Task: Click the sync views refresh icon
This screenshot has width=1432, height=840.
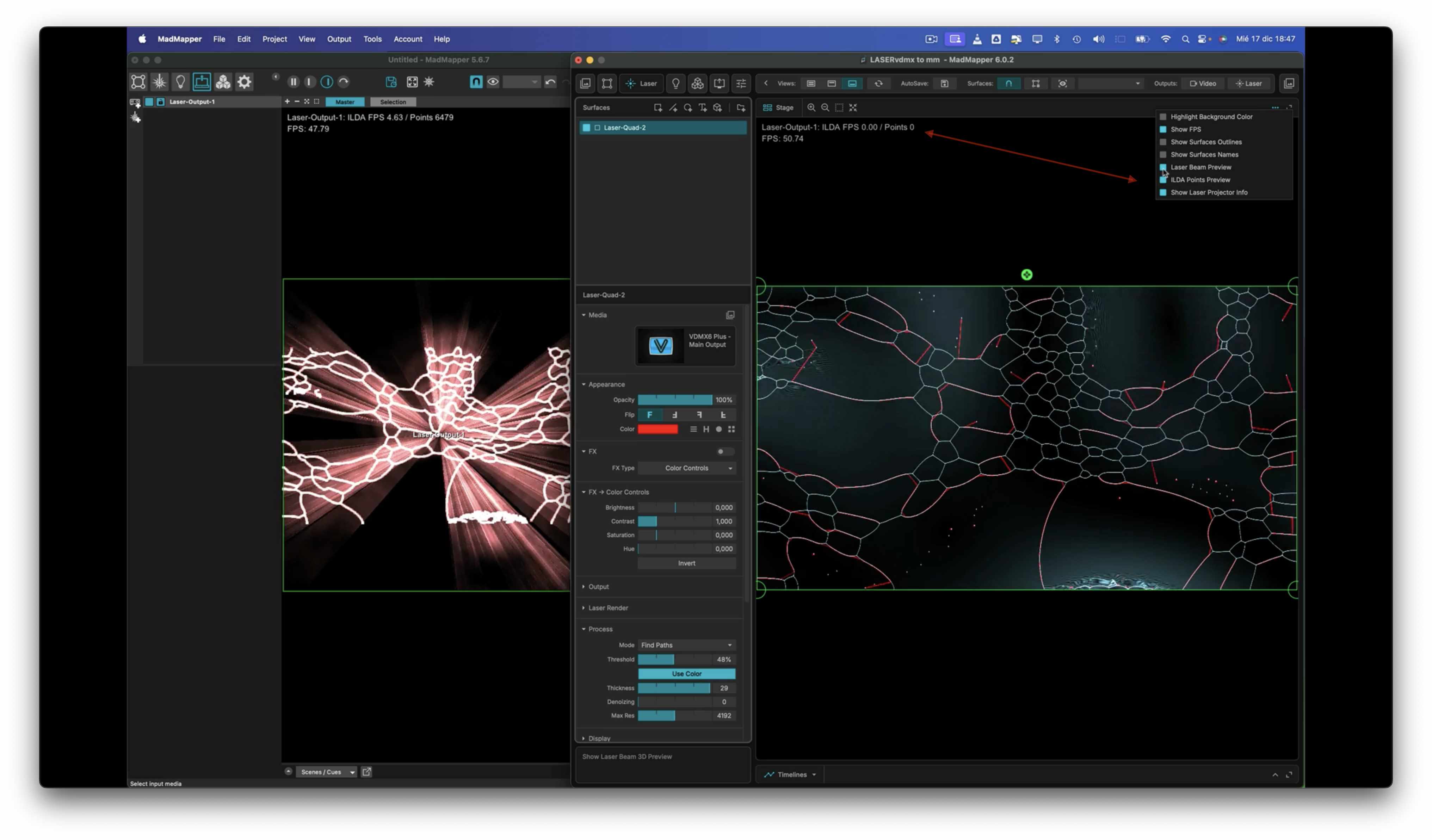Action: tap(878, 84)
